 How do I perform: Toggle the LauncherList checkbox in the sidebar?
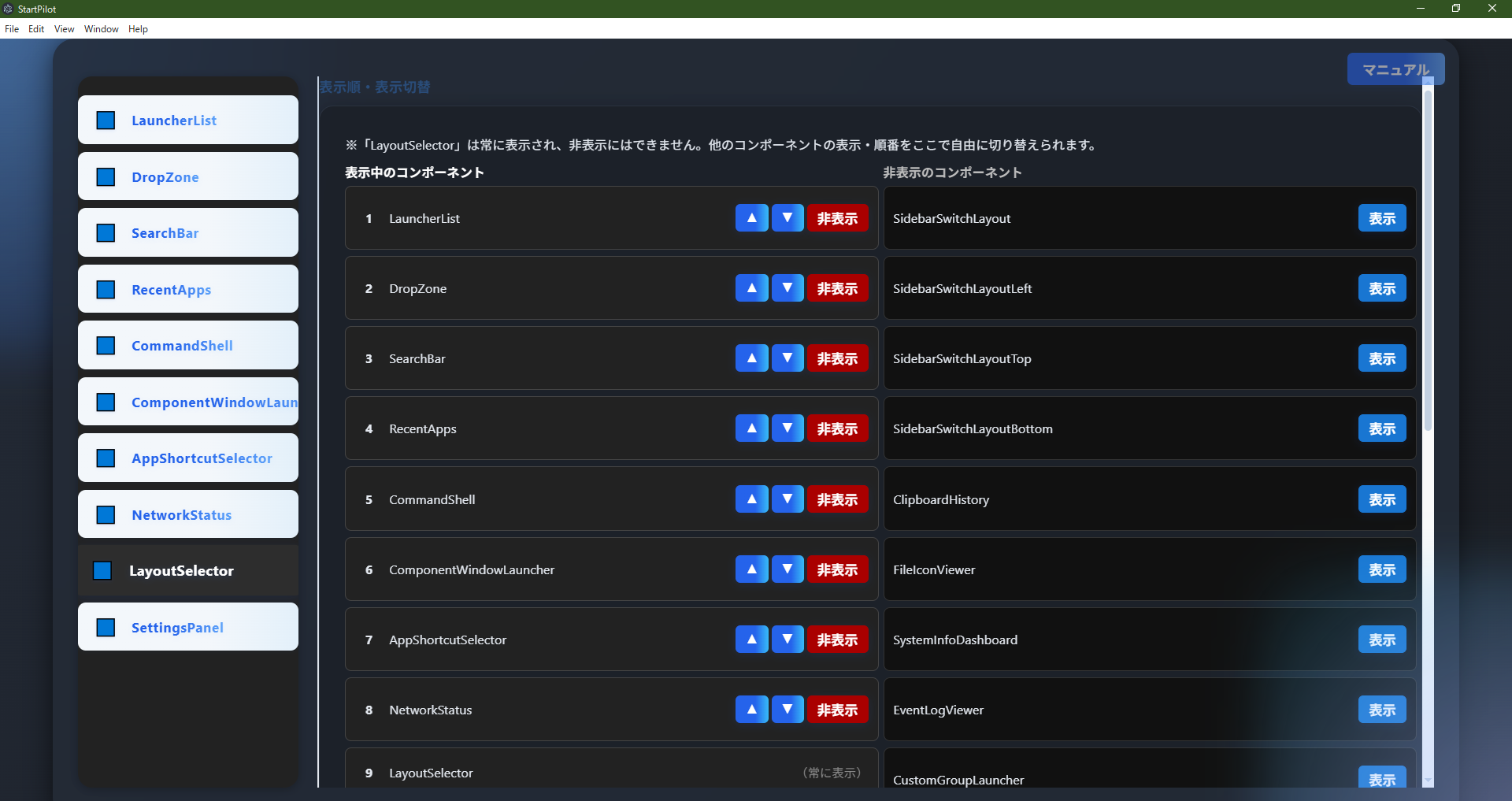[106, 120]
